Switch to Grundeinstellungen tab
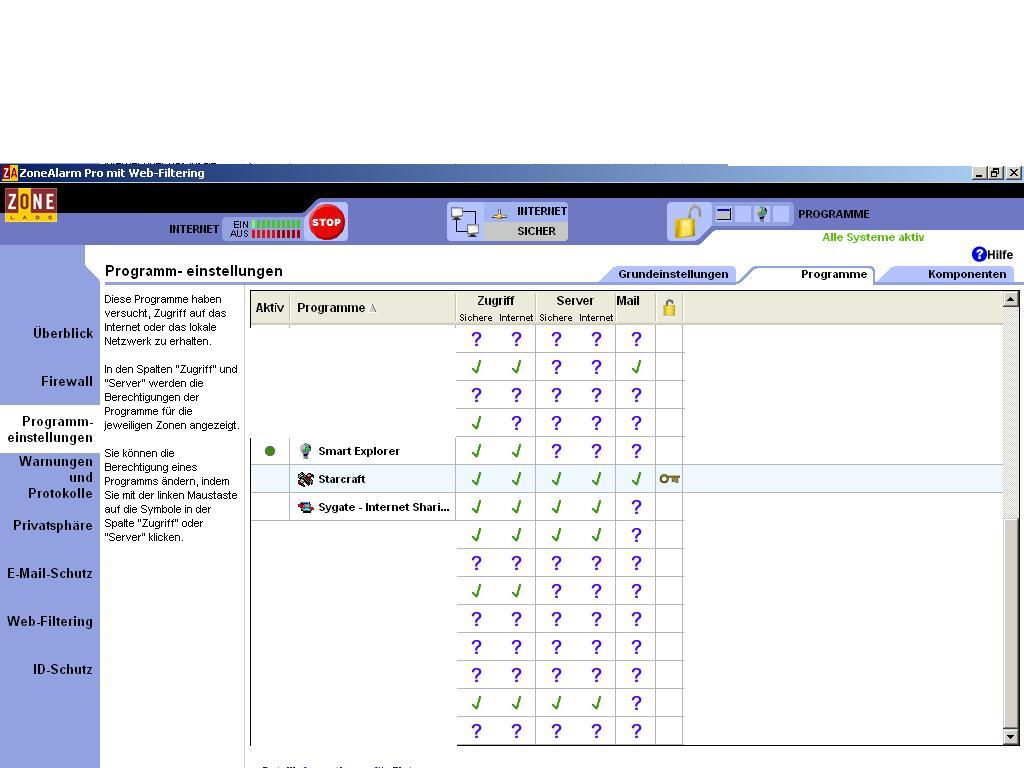Viewport: 1024px width, 768px height. click(x=673, y=274)
